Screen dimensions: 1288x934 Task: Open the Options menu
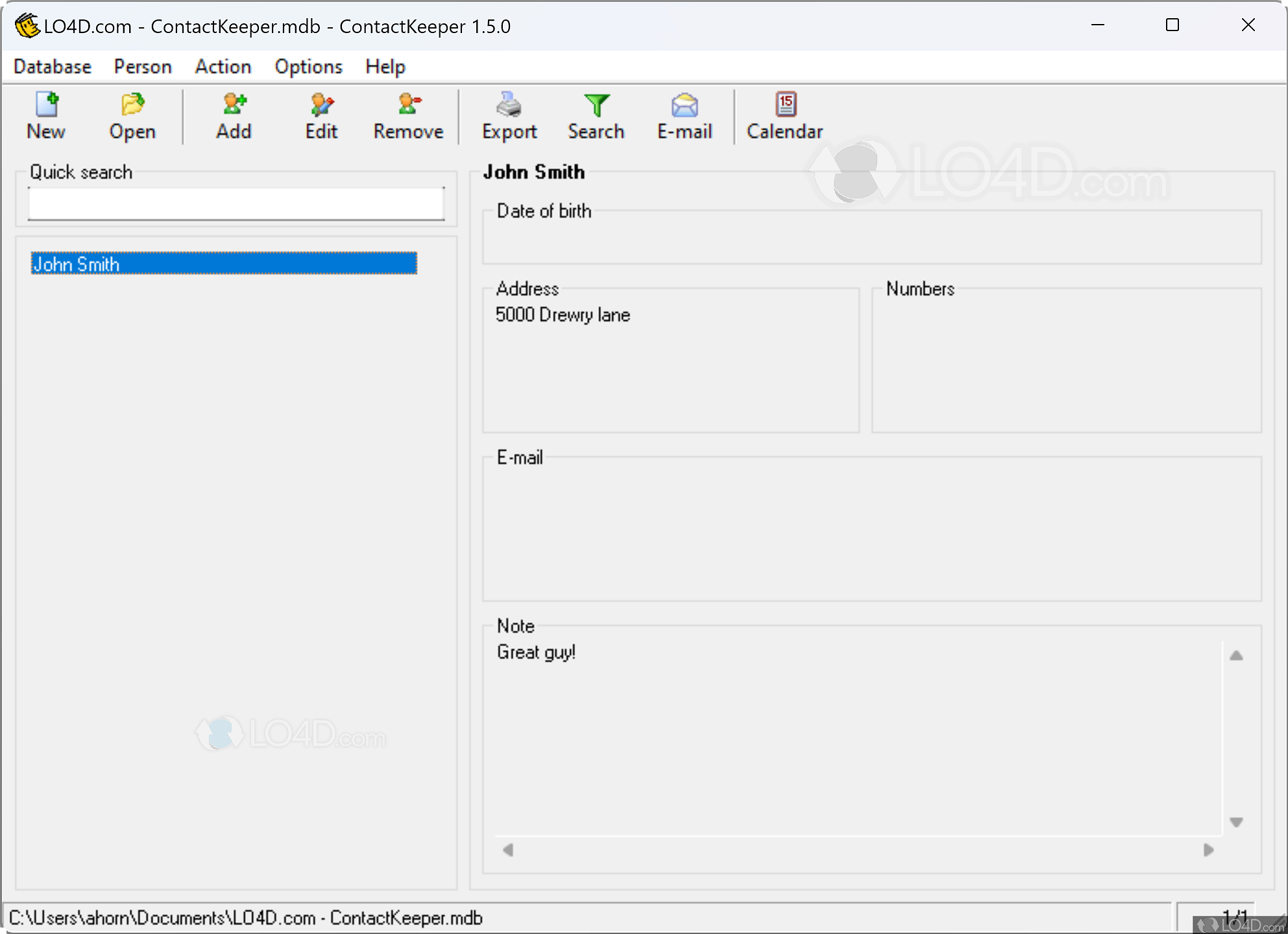click(308, 66)
